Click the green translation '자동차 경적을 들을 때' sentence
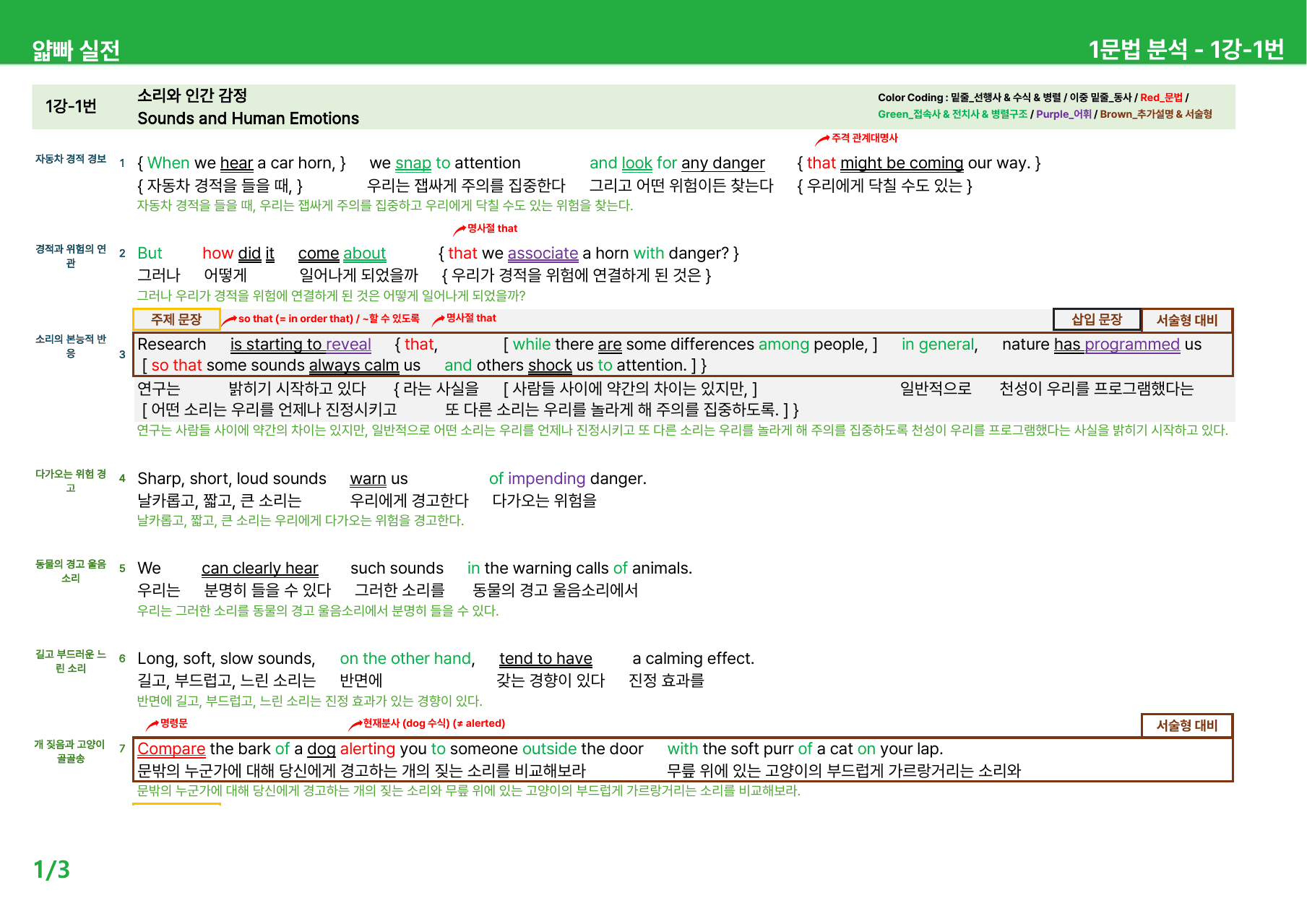Screen dimensions: 1307x924 coord(385,205)
